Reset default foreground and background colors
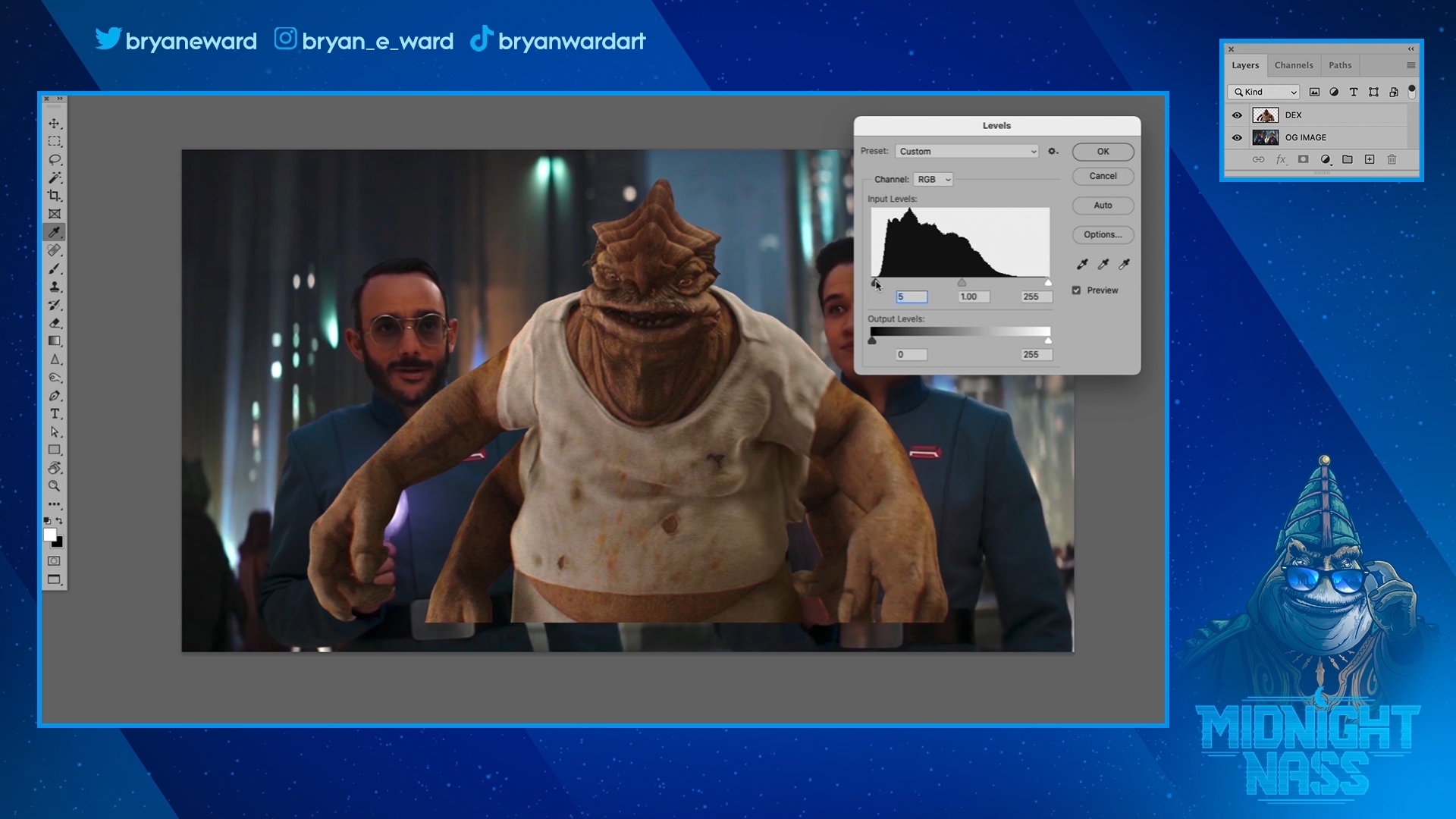1456x819 pixels. click(x=48, y=521)
